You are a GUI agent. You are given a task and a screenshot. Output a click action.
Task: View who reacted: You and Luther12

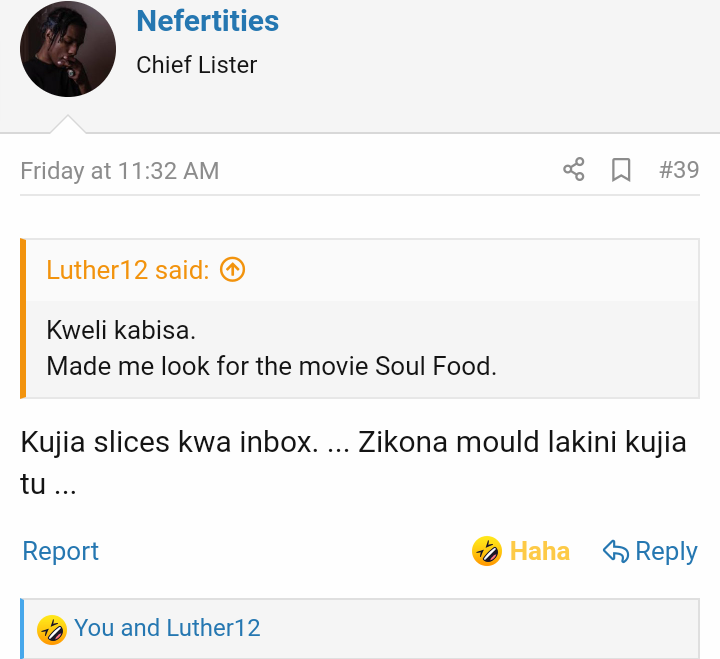coord(167,628)
